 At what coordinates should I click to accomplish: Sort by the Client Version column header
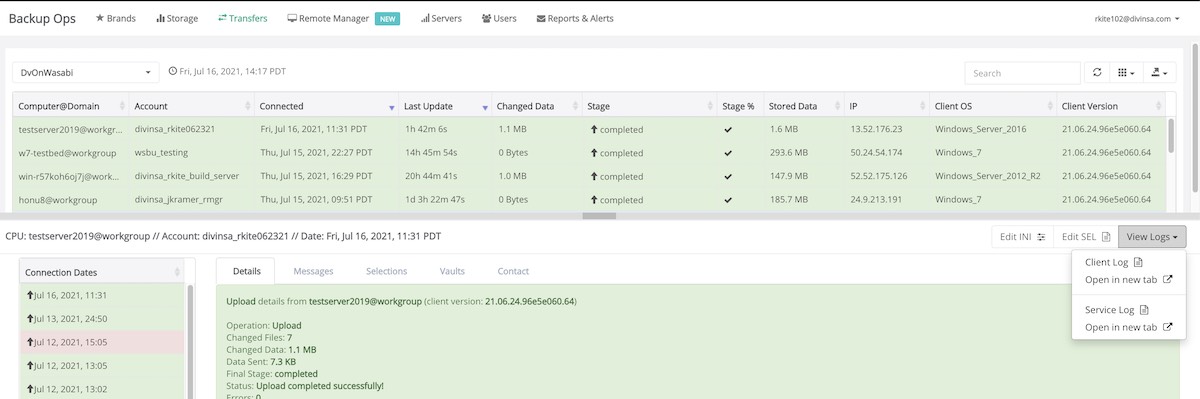[1112, 106]
